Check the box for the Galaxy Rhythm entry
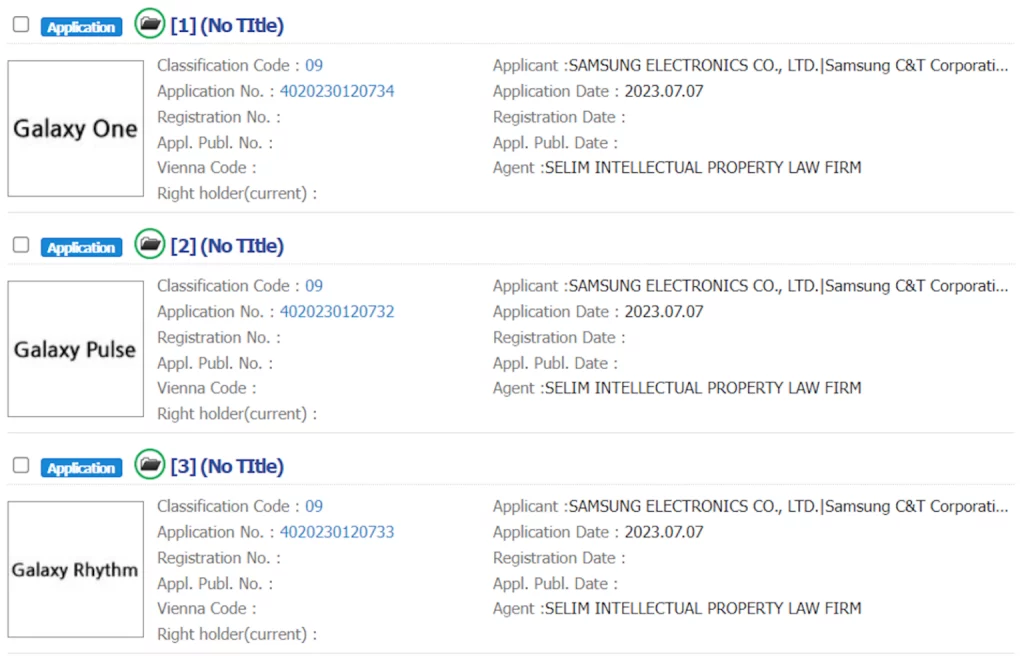Screen dimensions: 1024x657 pyautogui.click(x=21, y=466)
